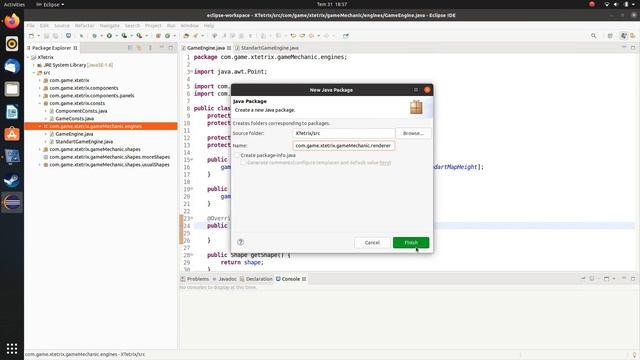Select com.game.xtetrix.components.panels package
The width and height of the screenshot is (640, 360).
pyautogui.click(x=91, y=96)
